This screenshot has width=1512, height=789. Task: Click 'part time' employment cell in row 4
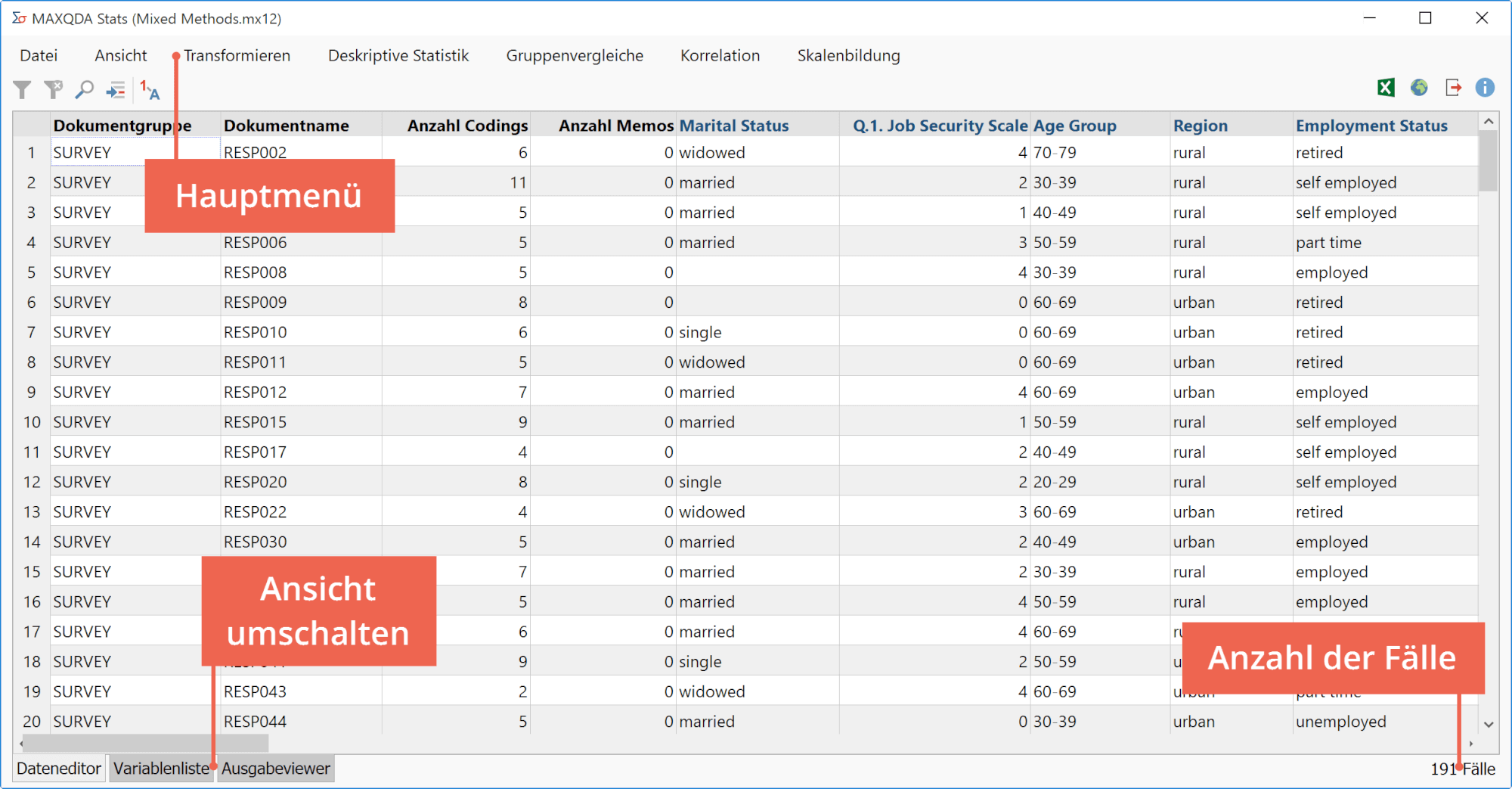[x=1385, y=242]
